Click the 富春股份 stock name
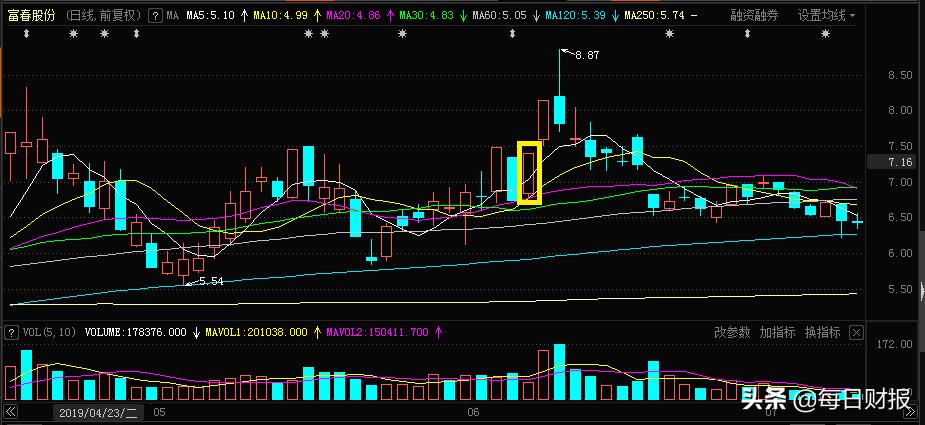 tap(32, 15)
